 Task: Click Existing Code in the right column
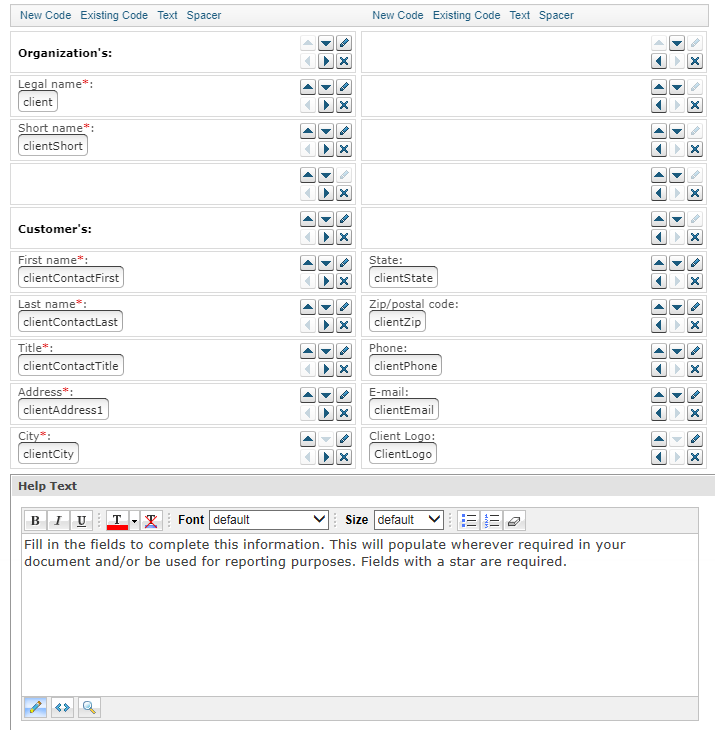(466, 15)
